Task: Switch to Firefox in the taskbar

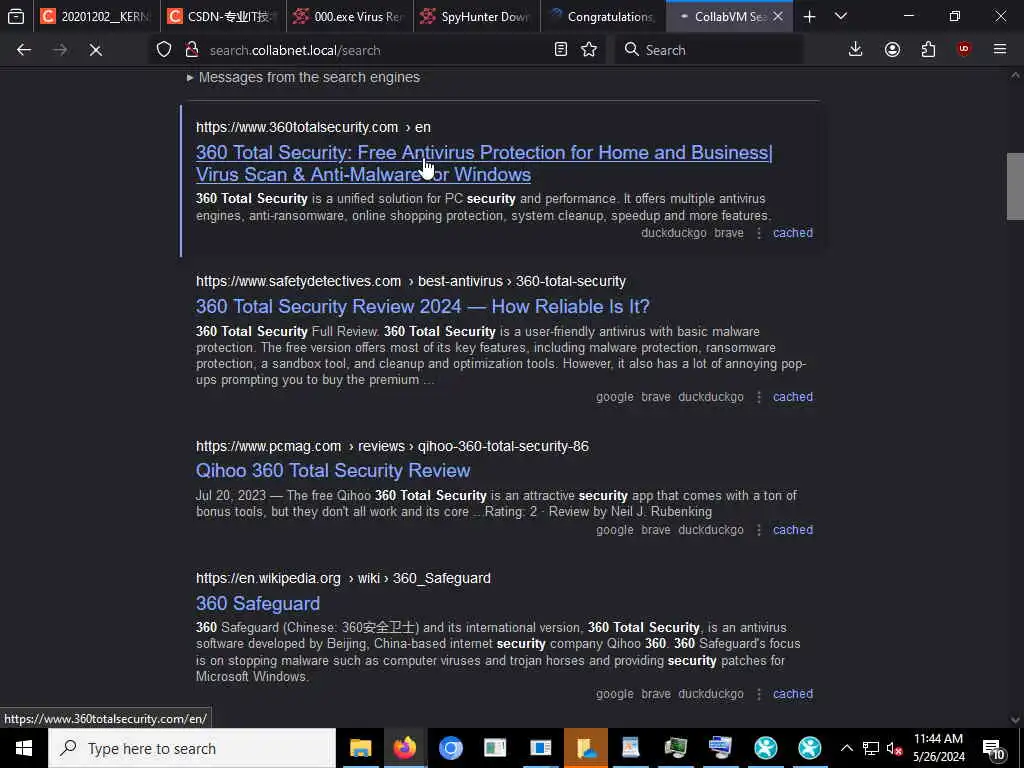Action: pyautogui.click(x=404, y=748)
